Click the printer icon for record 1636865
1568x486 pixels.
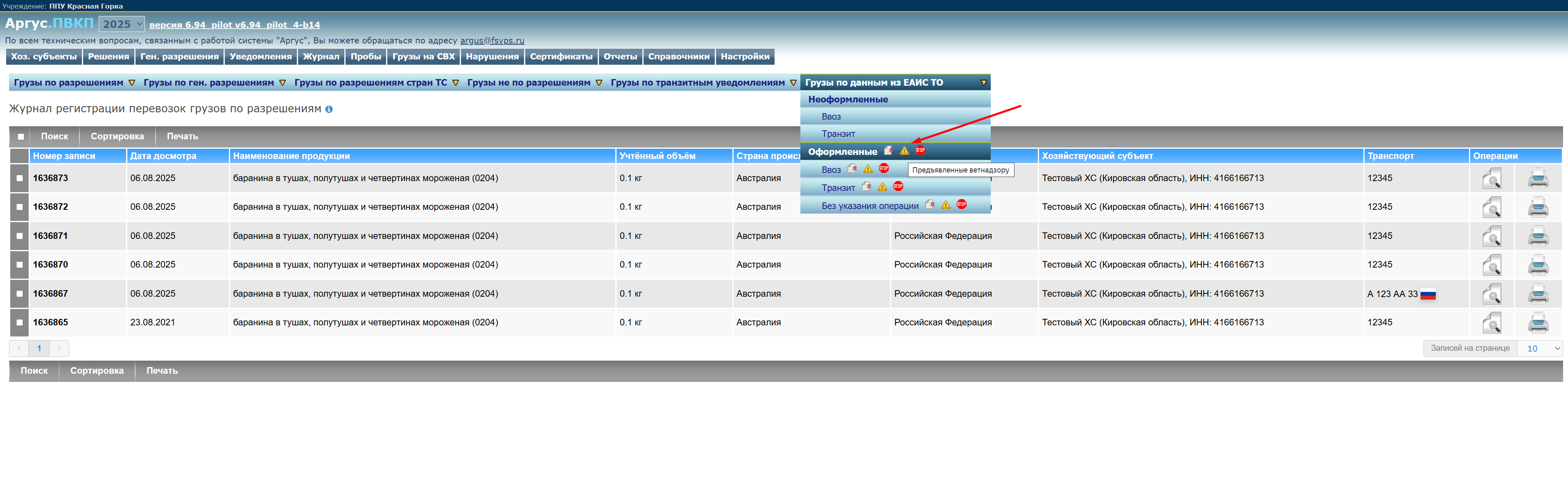pos(1538,323)
